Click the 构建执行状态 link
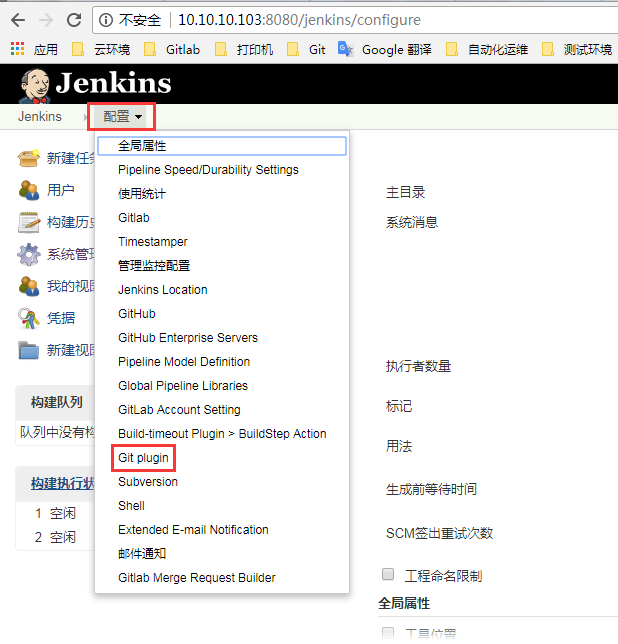This screenshot has height=644, width=618. tap(62, 483)
